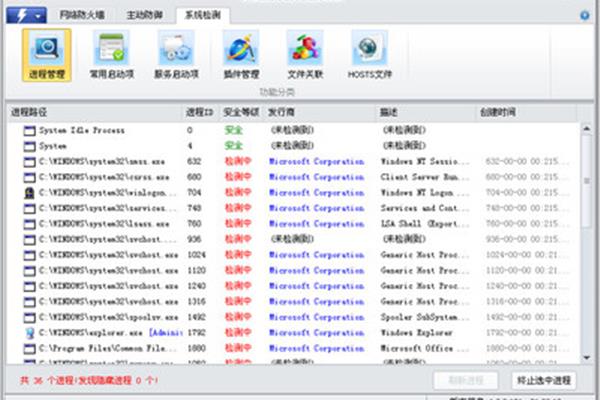Click the 'Microsoft Office' description cell
The height and width of the screenshot is (400, 600).
pyautogui.click(x=424, y=348)
